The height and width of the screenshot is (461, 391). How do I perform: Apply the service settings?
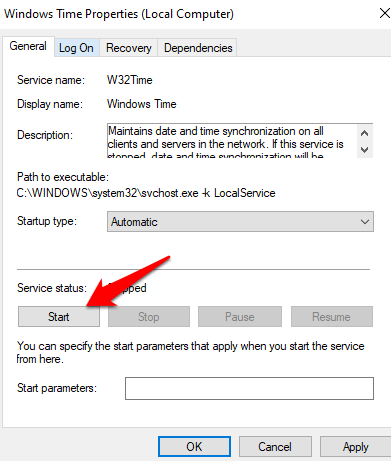(x=355, y=447)
